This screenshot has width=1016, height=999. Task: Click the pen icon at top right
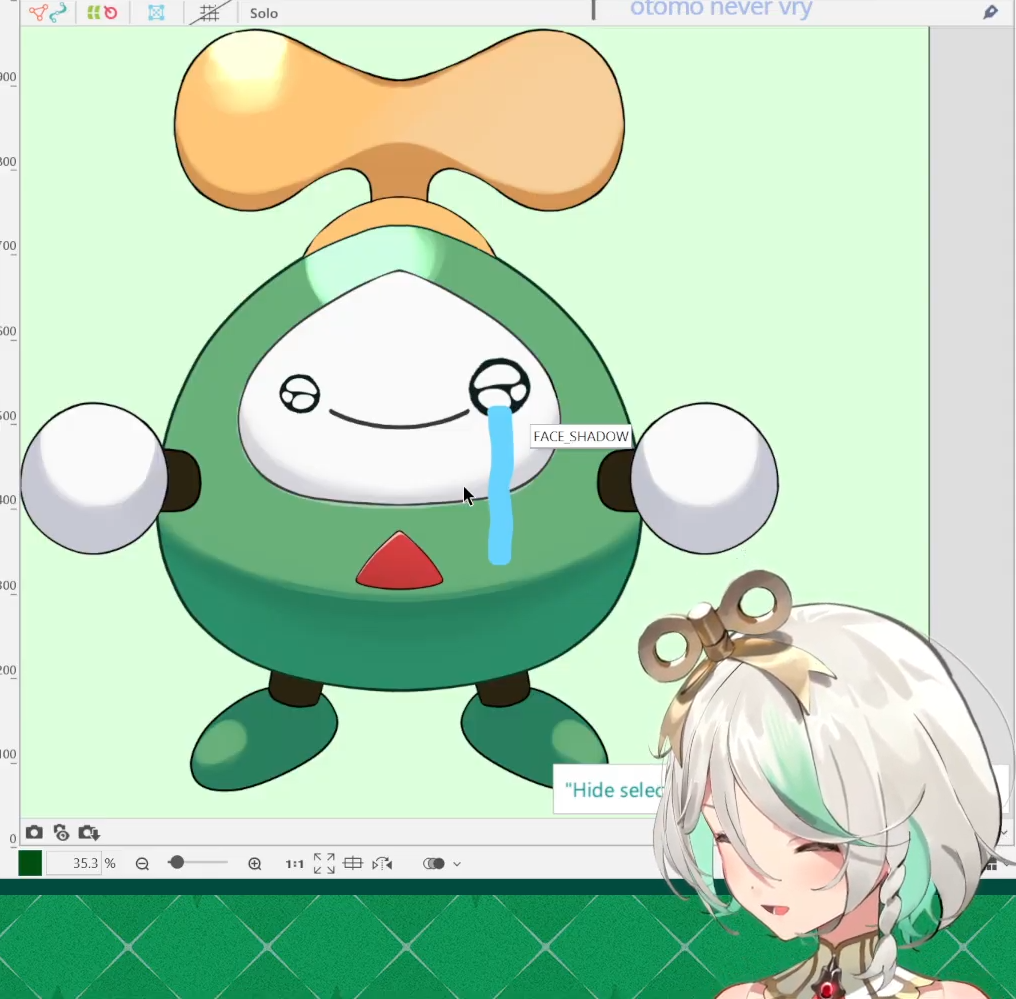990,12
